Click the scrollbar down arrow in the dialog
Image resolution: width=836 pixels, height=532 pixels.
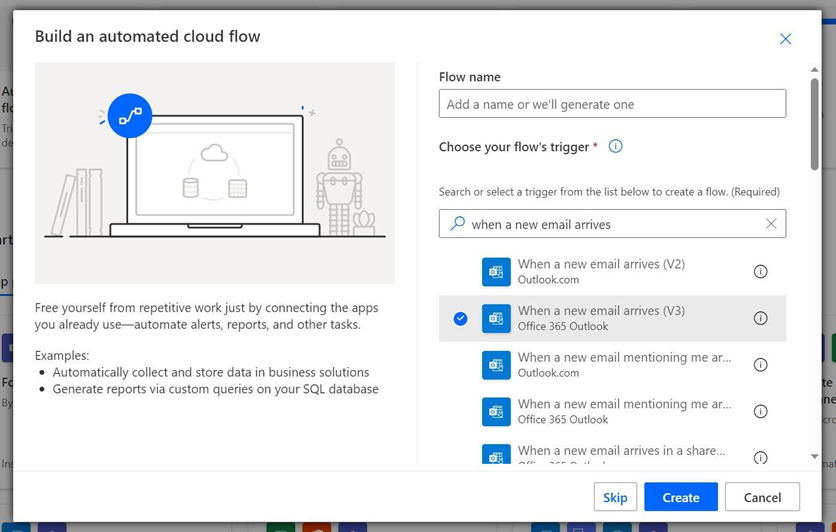(814, 456)
